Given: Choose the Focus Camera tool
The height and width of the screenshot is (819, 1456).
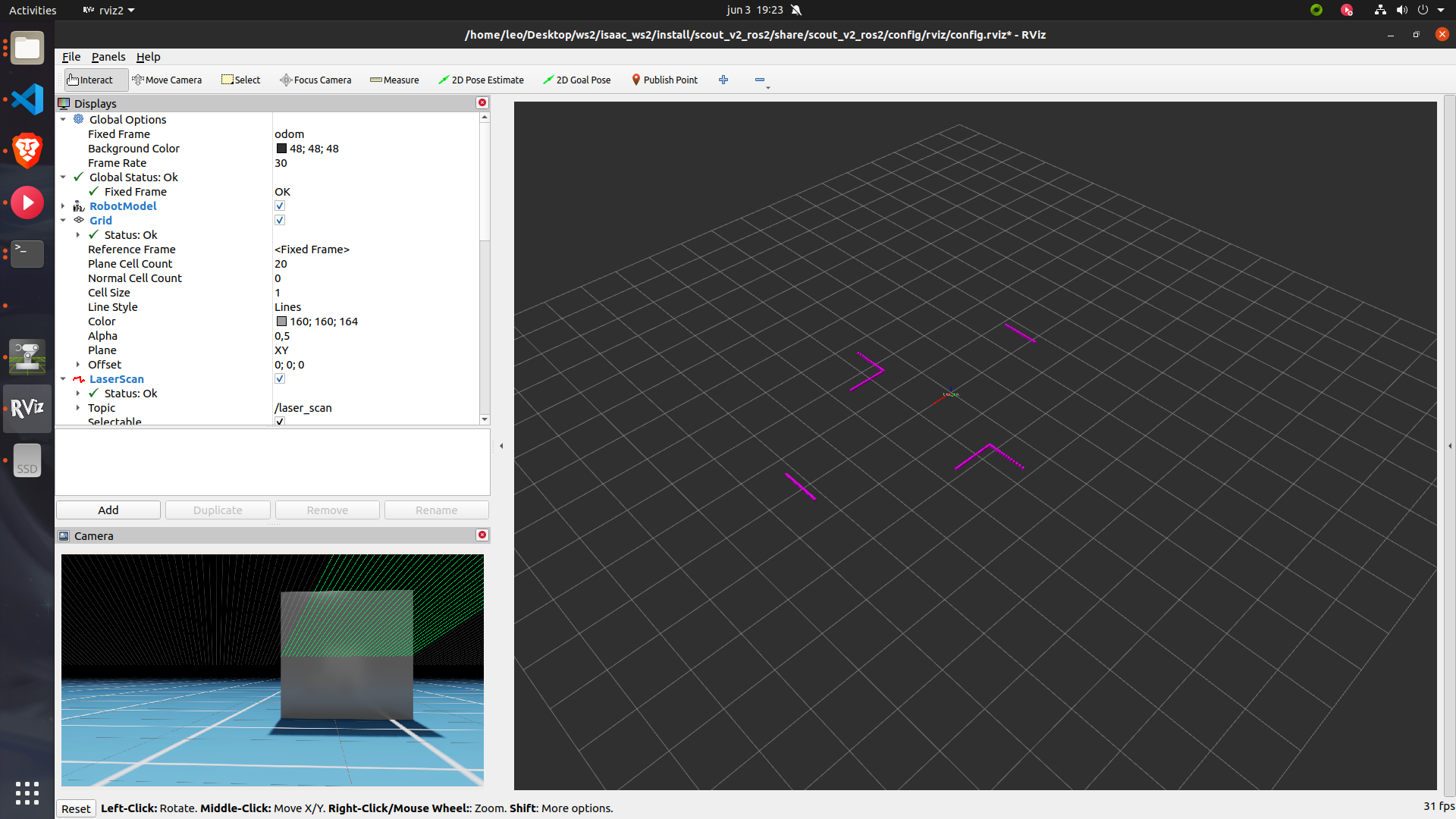Looking at the screenshot, I should [315, 80].
